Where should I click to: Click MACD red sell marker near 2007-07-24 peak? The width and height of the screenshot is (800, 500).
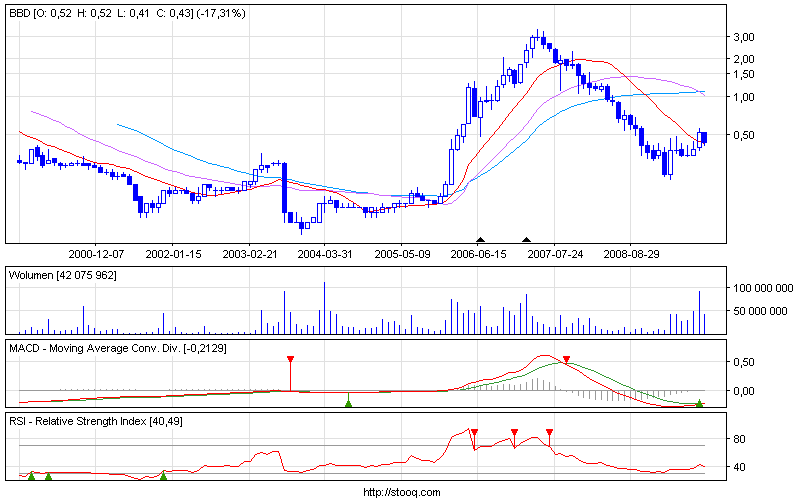coord(566,360)
